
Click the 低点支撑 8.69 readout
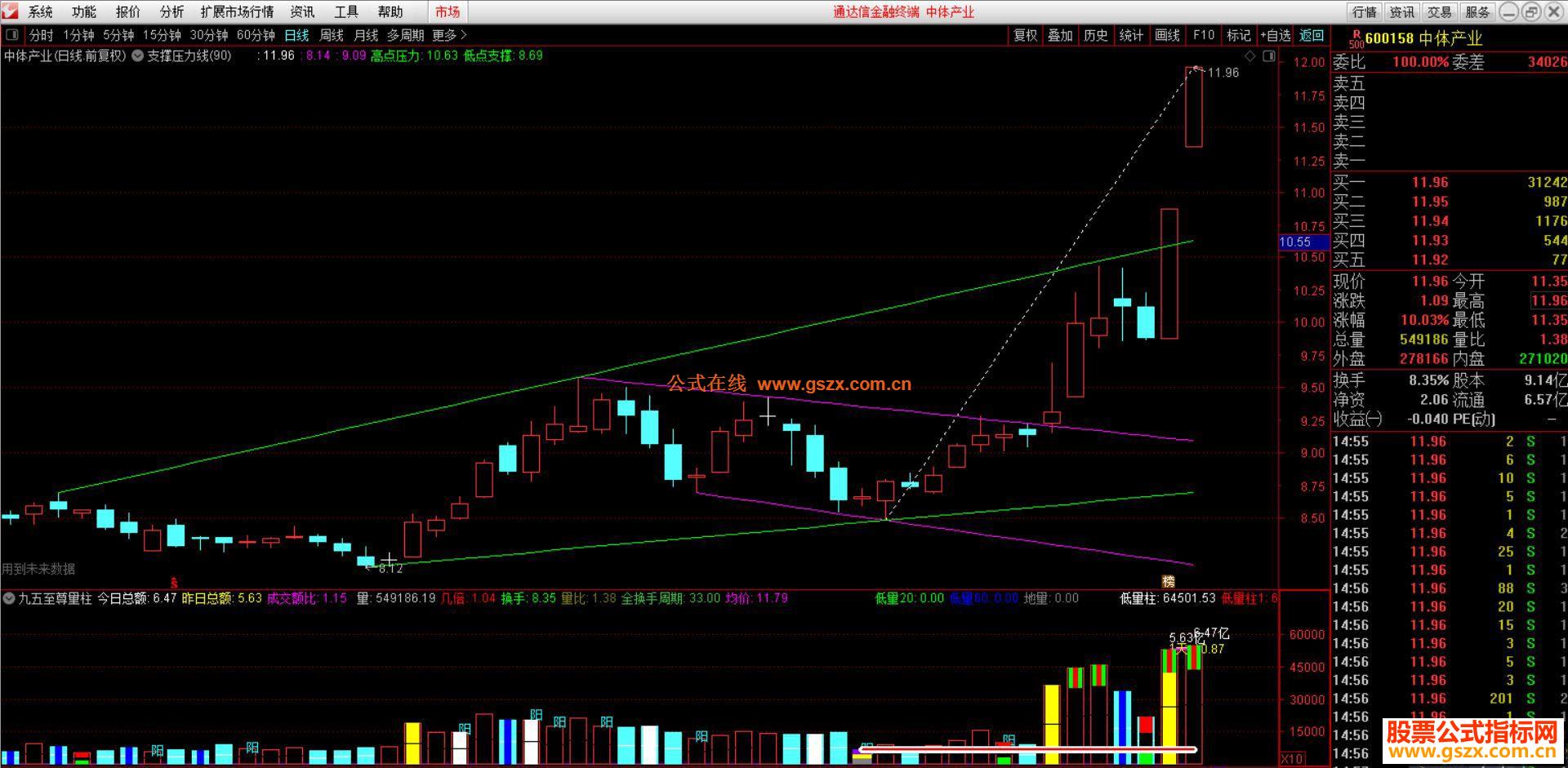503,55
